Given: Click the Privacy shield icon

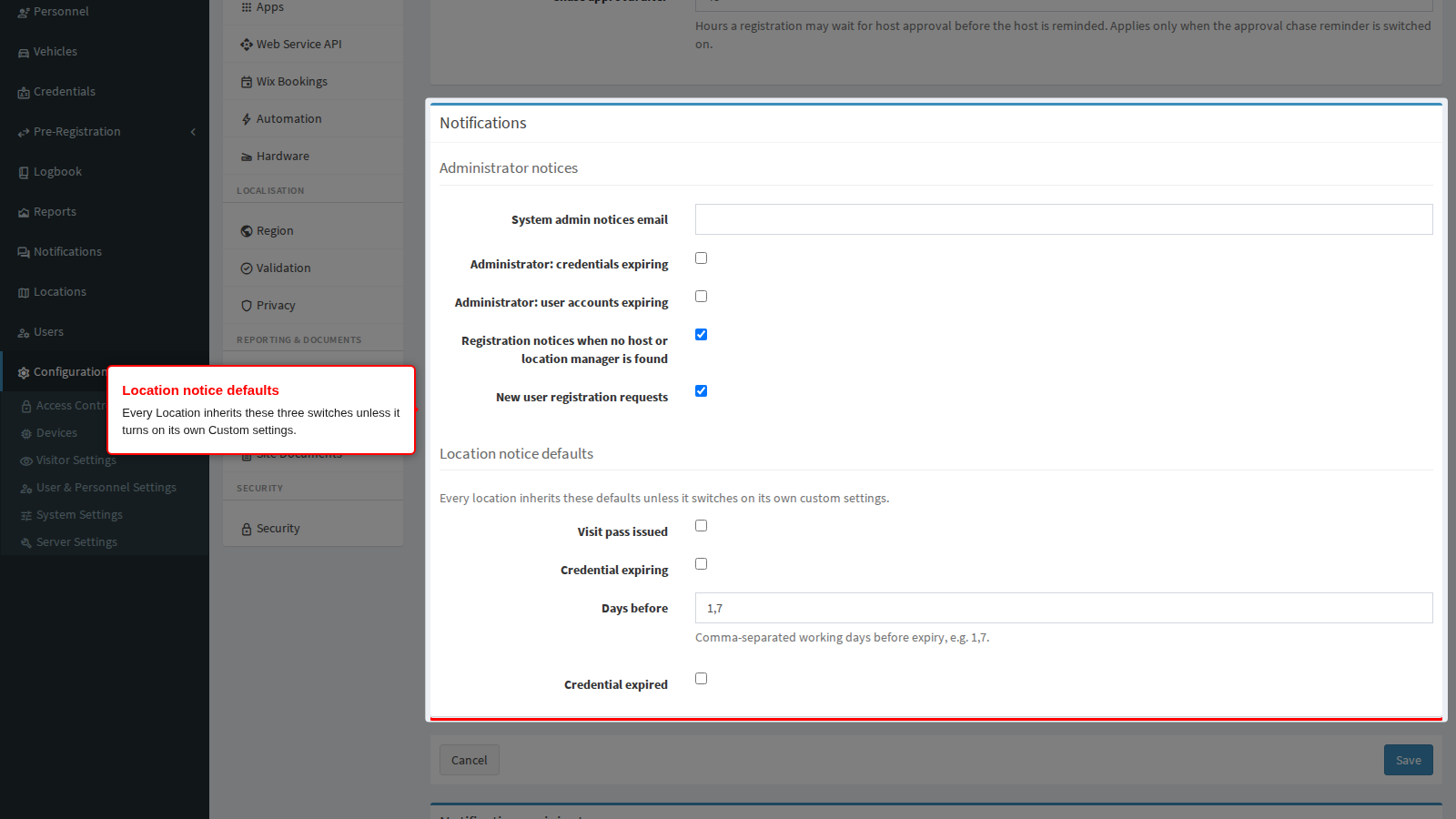Looking at the screenshot, I should click(247, 306).
